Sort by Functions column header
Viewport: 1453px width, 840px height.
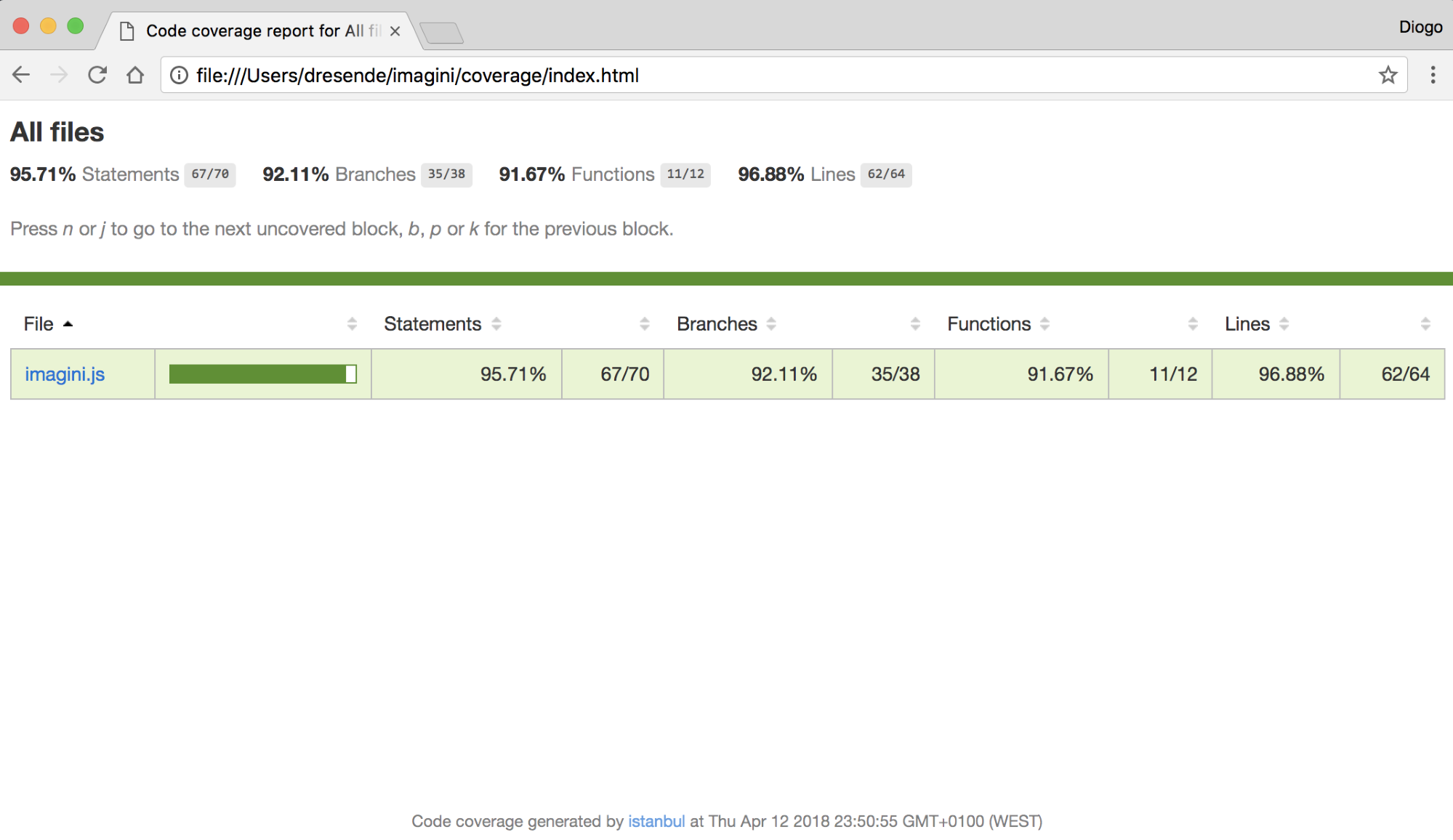(989, 324)
